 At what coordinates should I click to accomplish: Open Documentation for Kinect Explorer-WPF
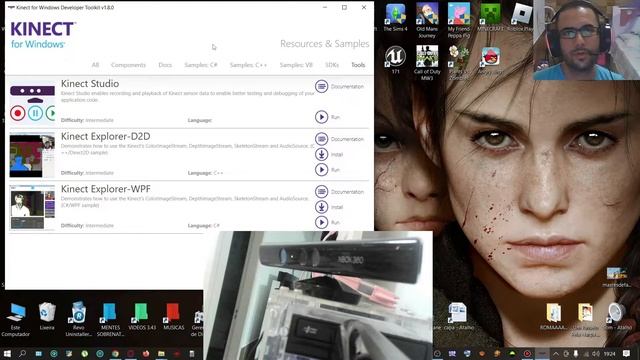(x=321, y=192)
